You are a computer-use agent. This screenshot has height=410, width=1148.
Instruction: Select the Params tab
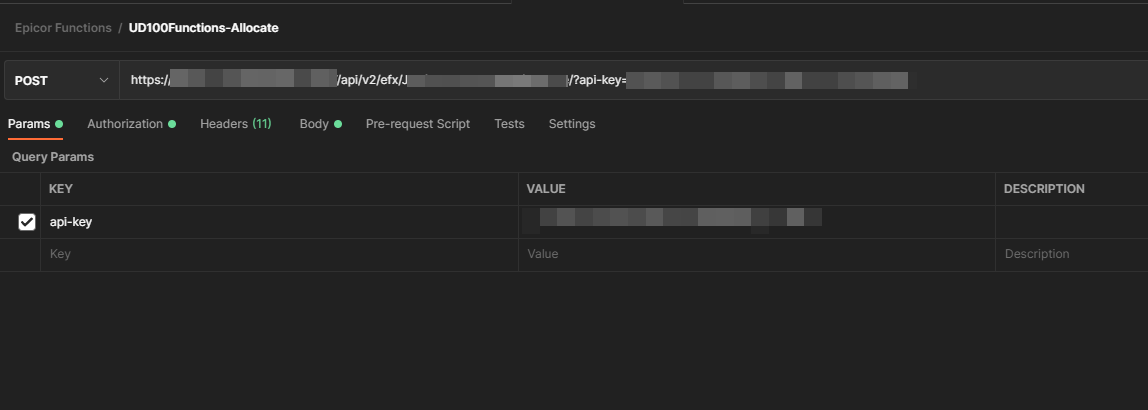[x=29, y=124]
